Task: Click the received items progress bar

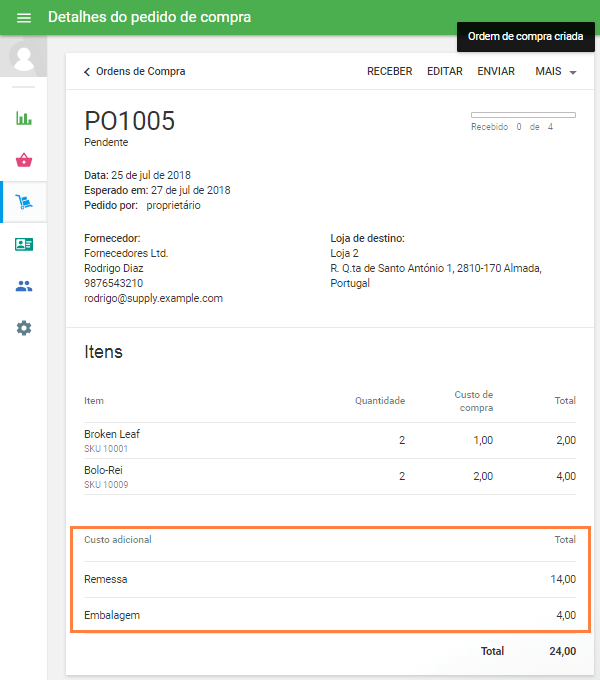Action: (x=523, y=115)
